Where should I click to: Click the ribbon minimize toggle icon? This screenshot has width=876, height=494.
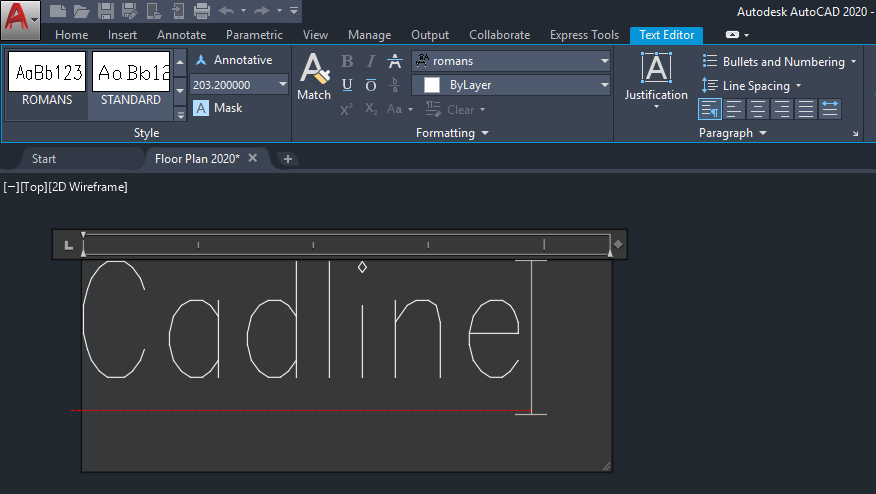tap(732, 35)
